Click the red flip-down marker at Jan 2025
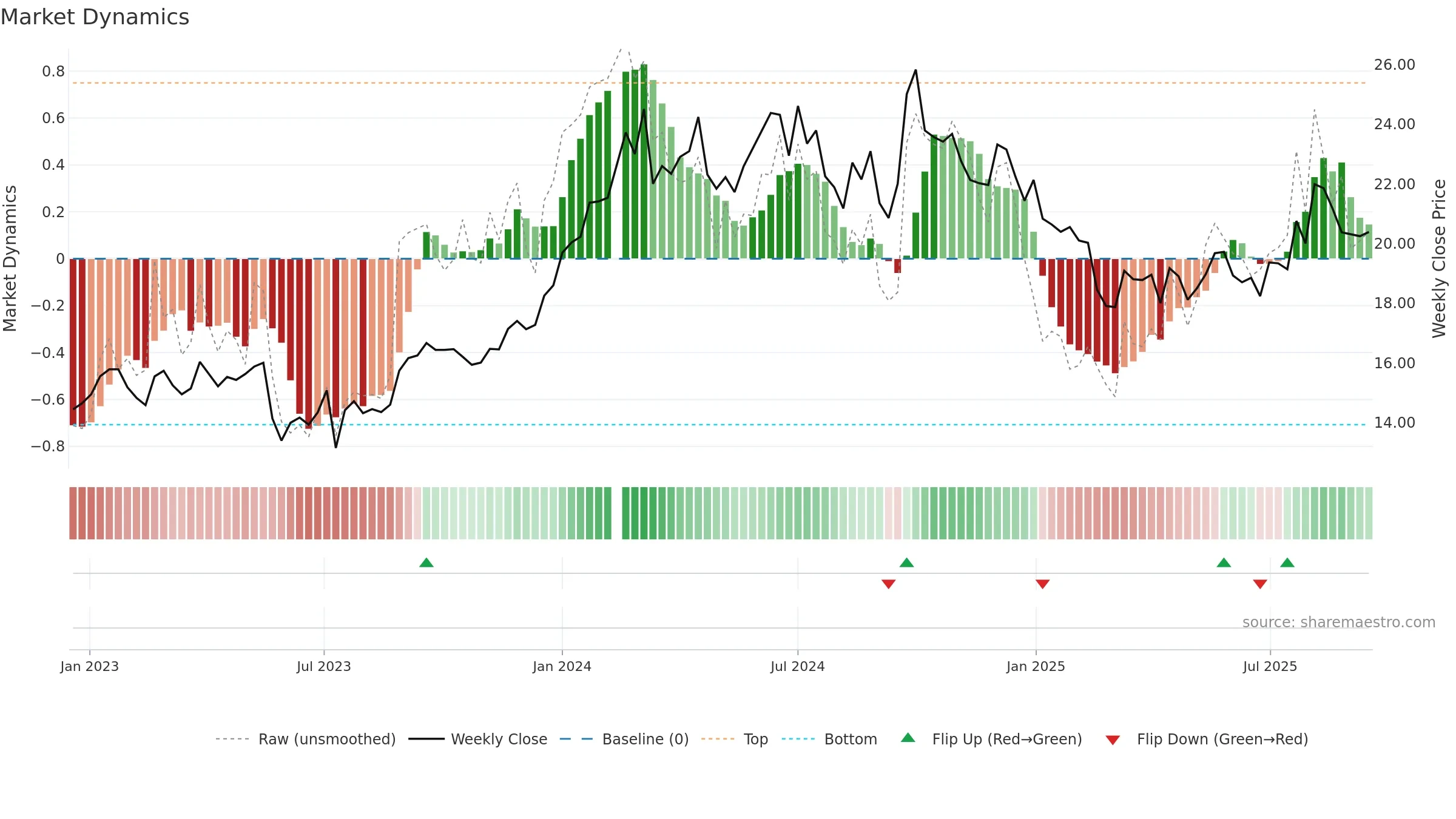 tap(1043, 584)
